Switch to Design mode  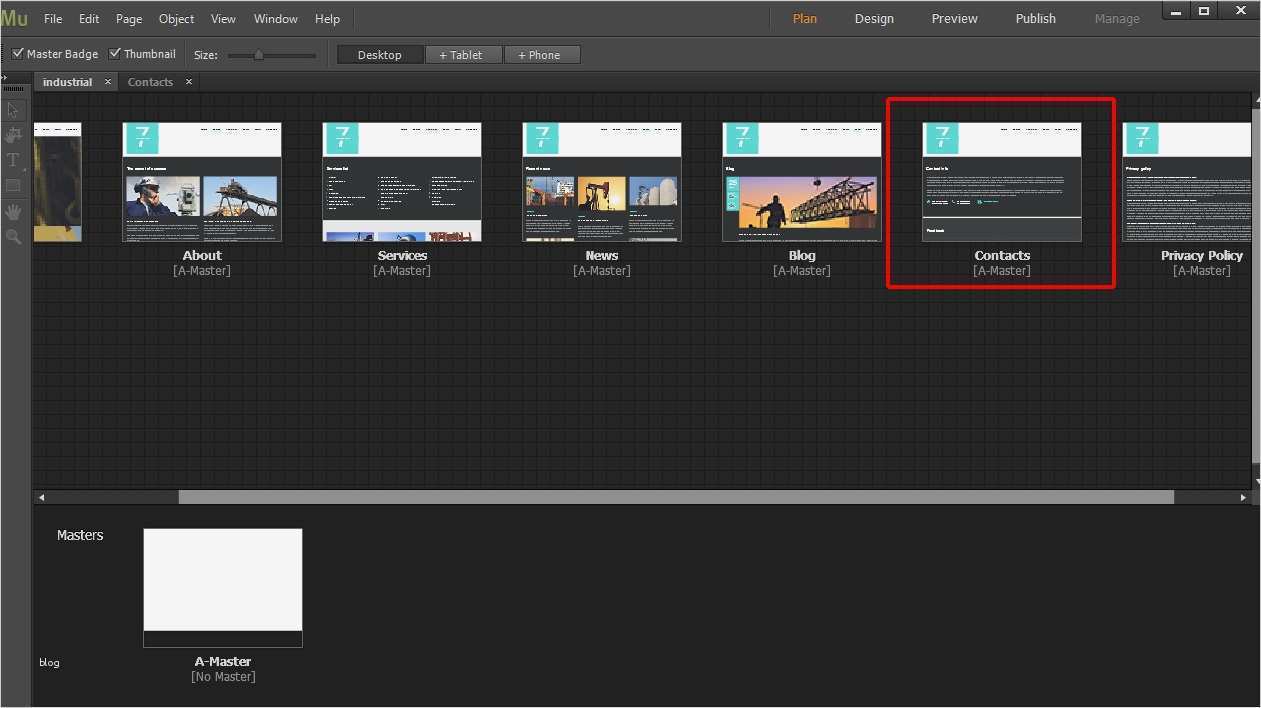point(874,19)
